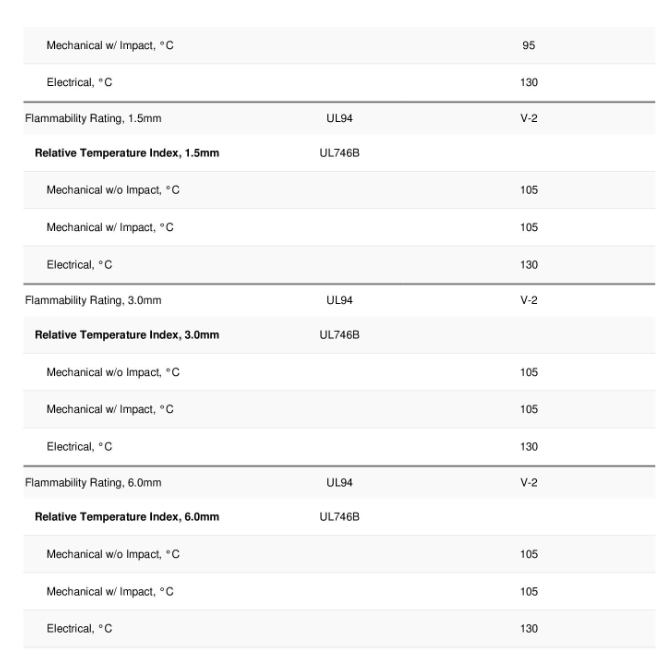This screenshot has width=664, height=654.
Task: Click the Flammability Rating, 6.0mm row label
Action: [94, 482]
